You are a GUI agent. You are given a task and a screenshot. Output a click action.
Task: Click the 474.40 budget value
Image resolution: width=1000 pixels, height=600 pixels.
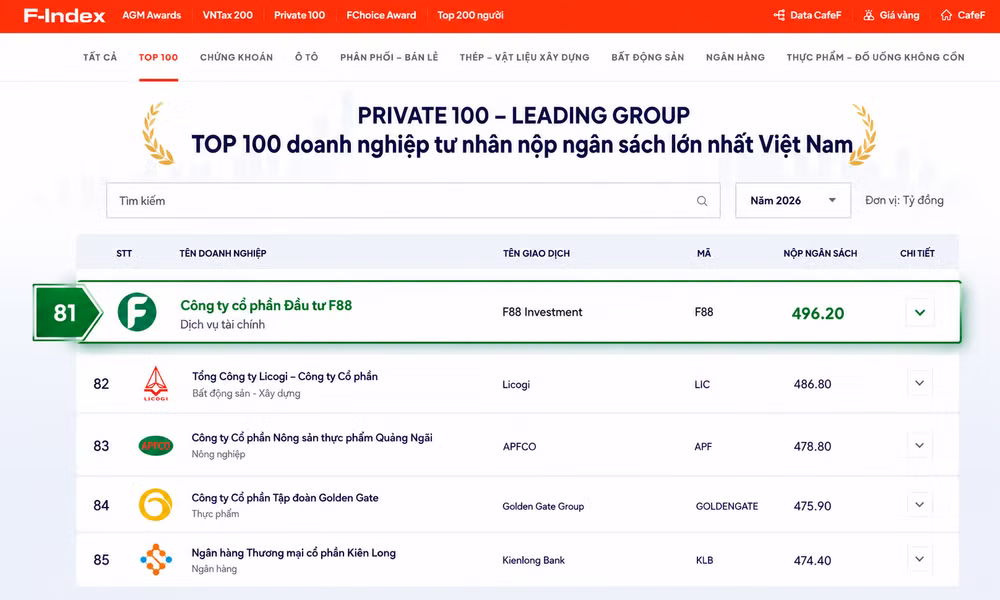pyautogui.click(x=812, y=560)
